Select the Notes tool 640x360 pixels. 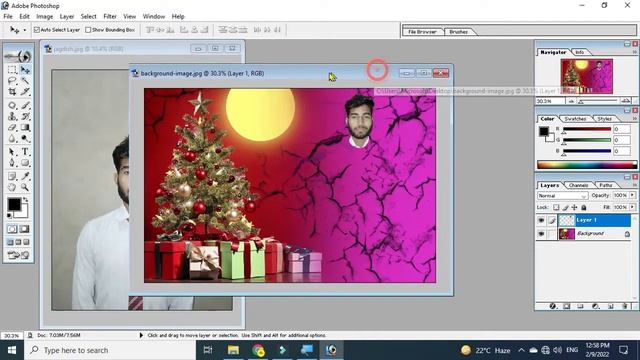12,176
